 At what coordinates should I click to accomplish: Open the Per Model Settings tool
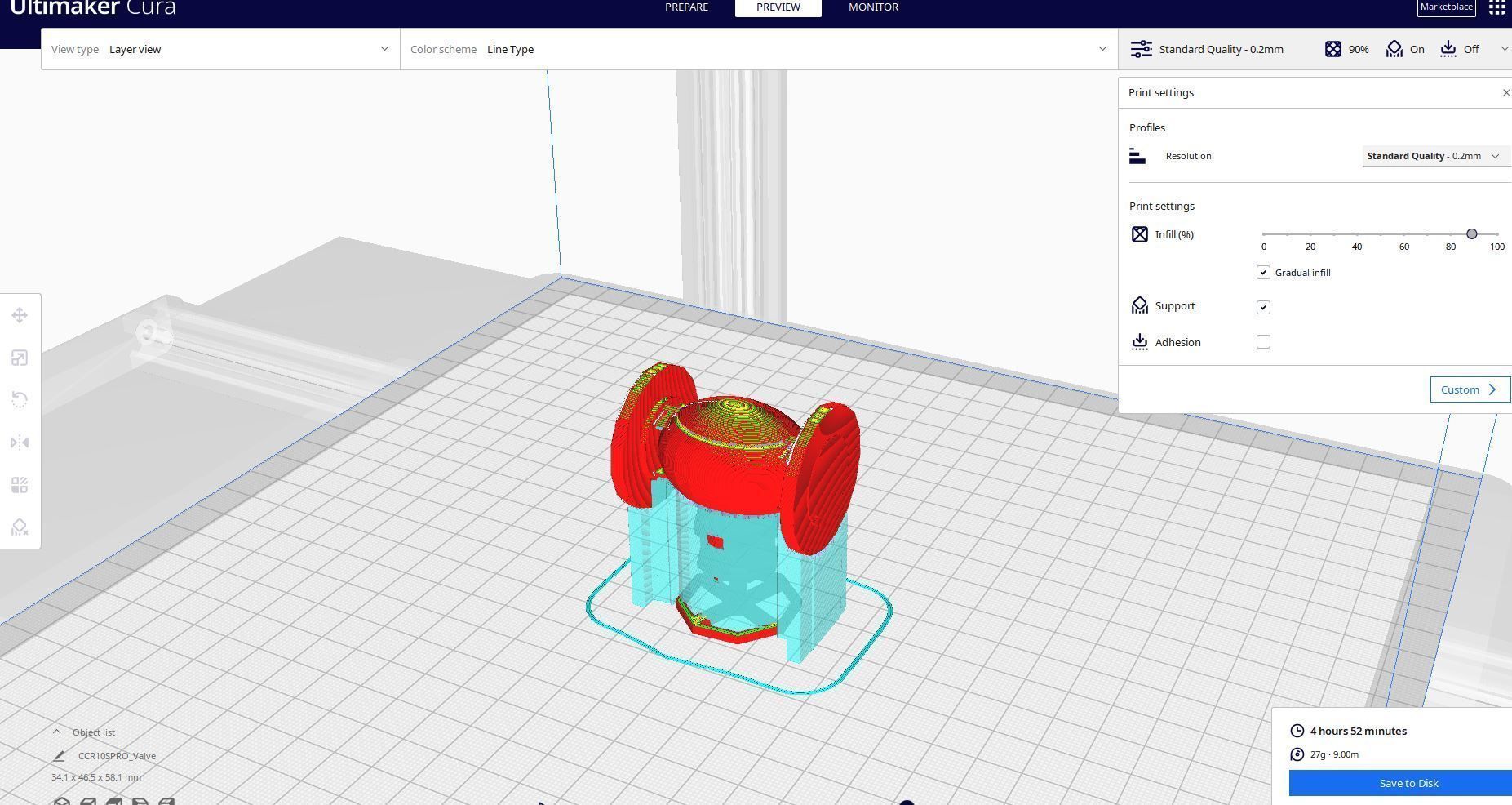pos(20,485)
